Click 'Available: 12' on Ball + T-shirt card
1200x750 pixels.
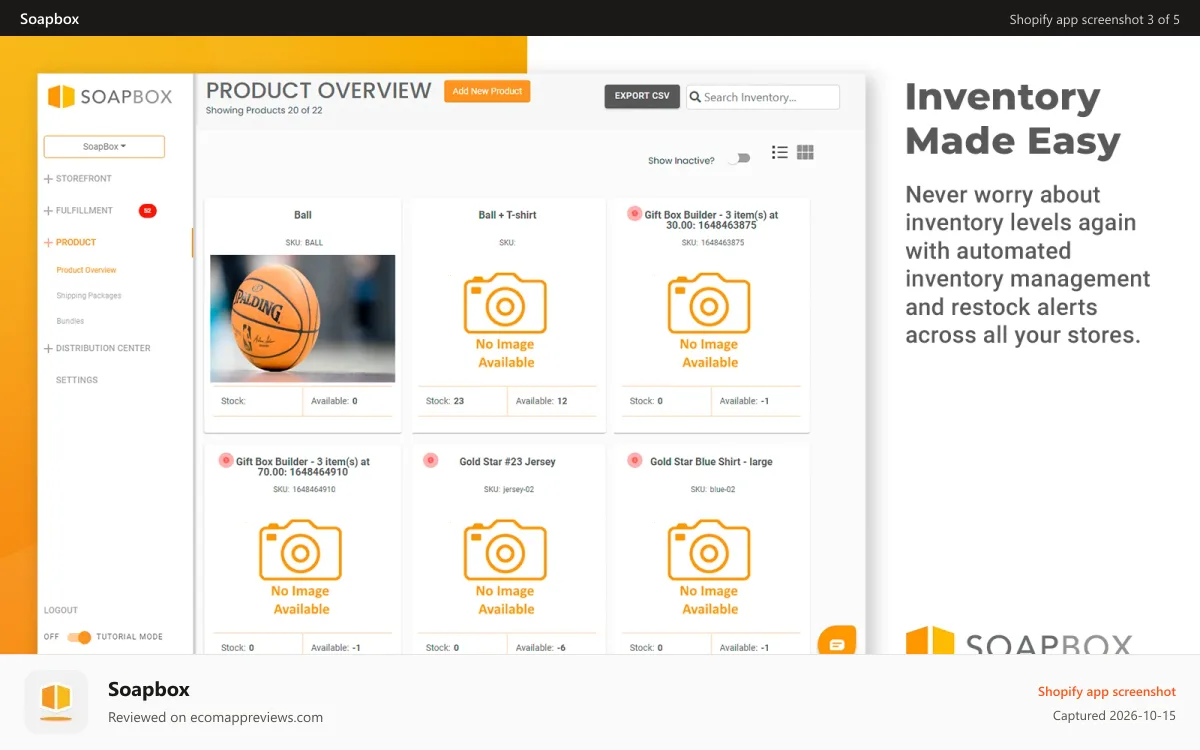coord(541,401)
